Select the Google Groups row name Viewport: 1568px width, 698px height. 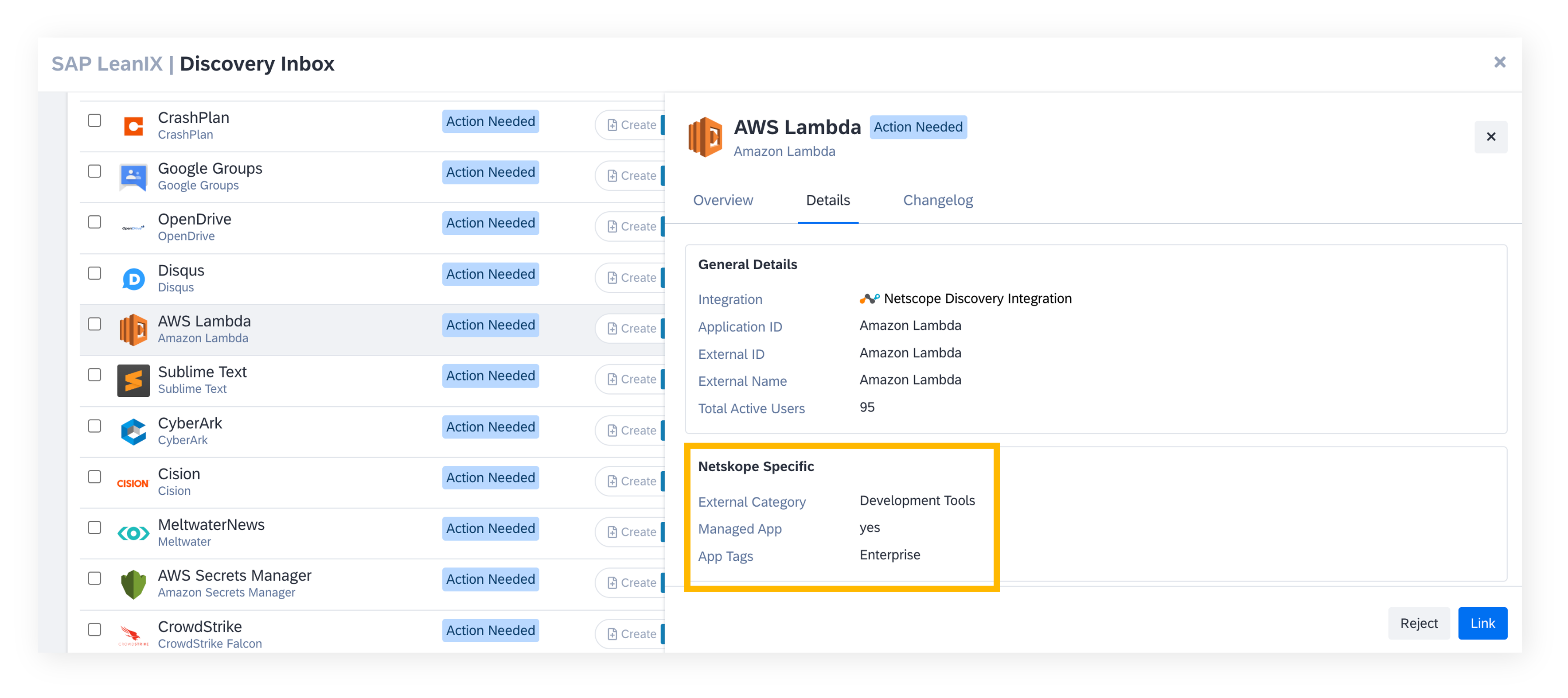(x=210, y=169)
